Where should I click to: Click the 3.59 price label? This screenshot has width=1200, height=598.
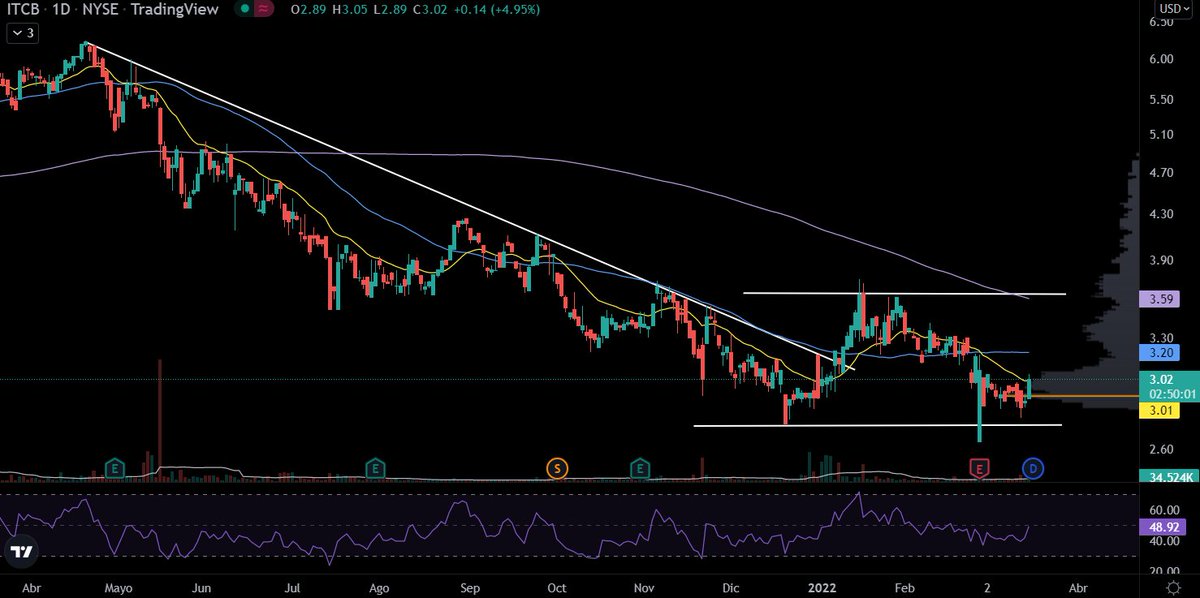pyautogui.click(x=1158, y=298)
